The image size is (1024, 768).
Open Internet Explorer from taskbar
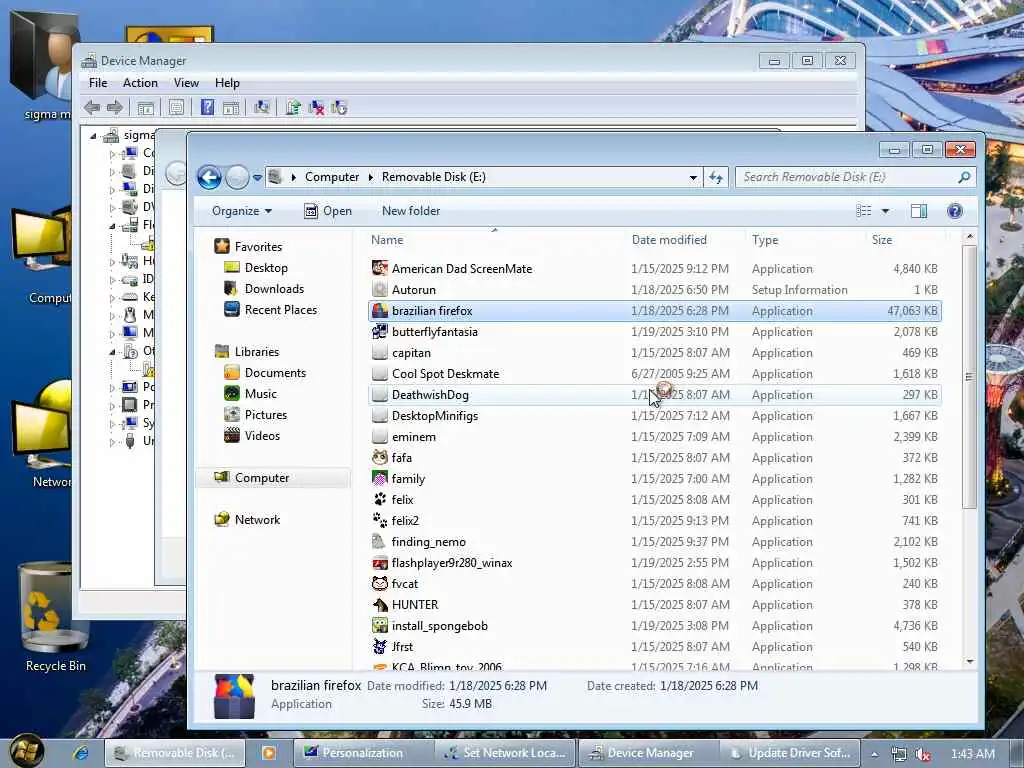click(x=81, y=753)
